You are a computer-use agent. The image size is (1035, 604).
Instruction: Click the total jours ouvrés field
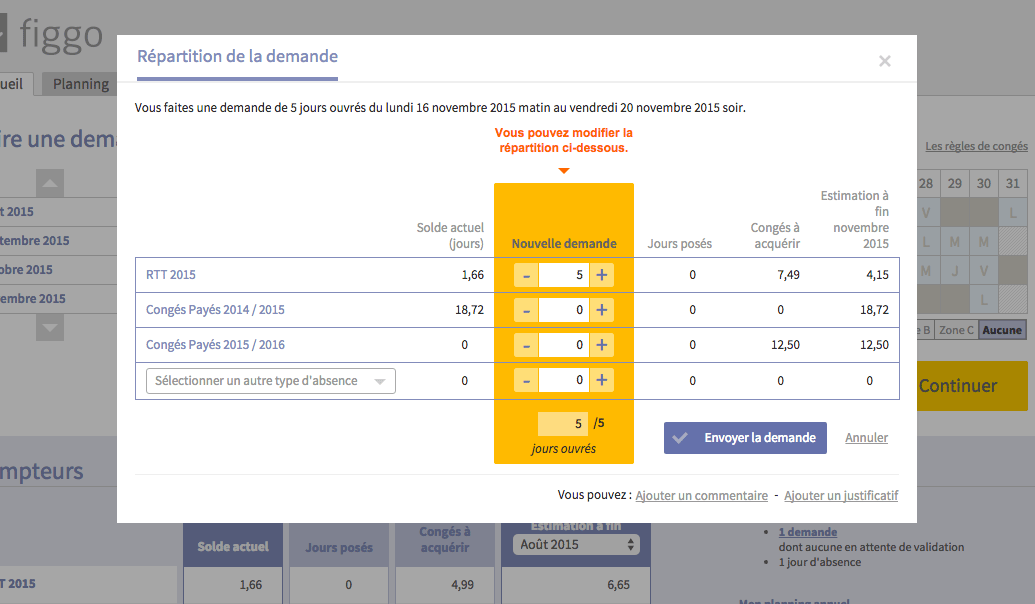pyautogui.click(x=563, y=424)
